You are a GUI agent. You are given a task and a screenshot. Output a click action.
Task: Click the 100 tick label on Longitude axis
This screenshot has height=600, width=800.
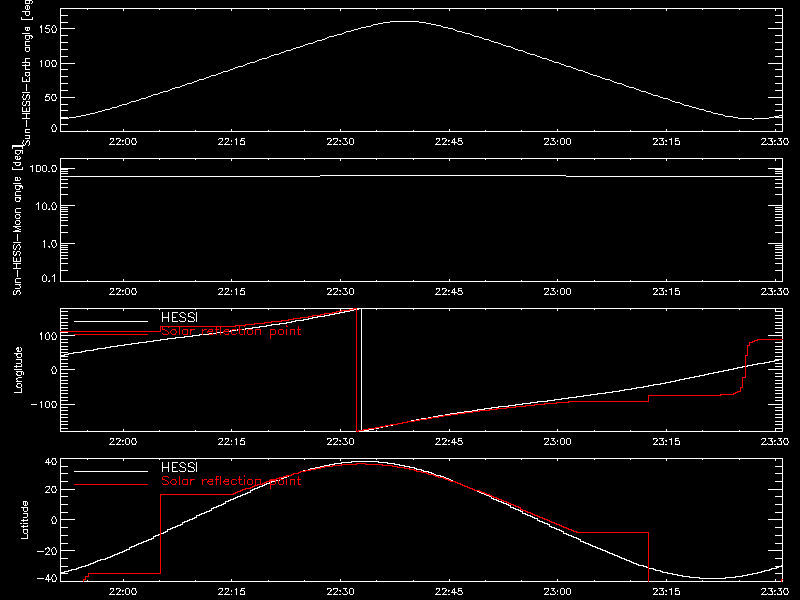coord(47,336)
